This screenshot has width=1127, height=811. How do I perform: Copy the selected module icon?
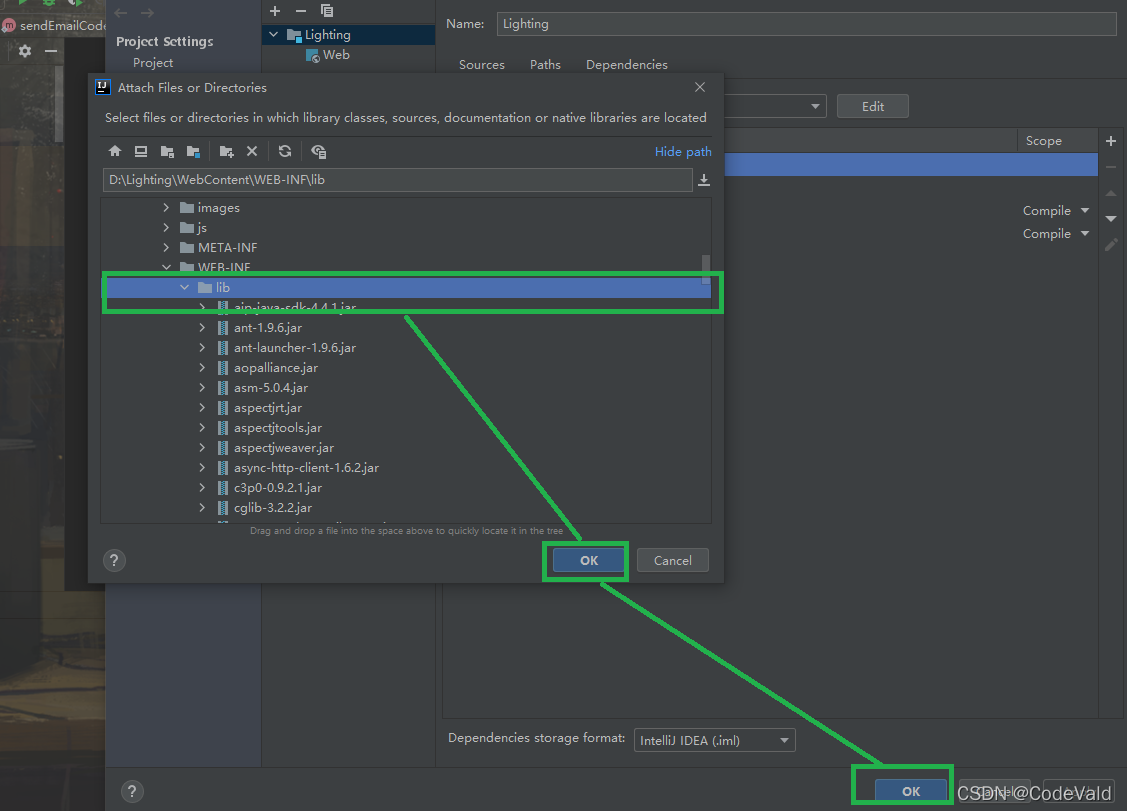pos(327,11)
